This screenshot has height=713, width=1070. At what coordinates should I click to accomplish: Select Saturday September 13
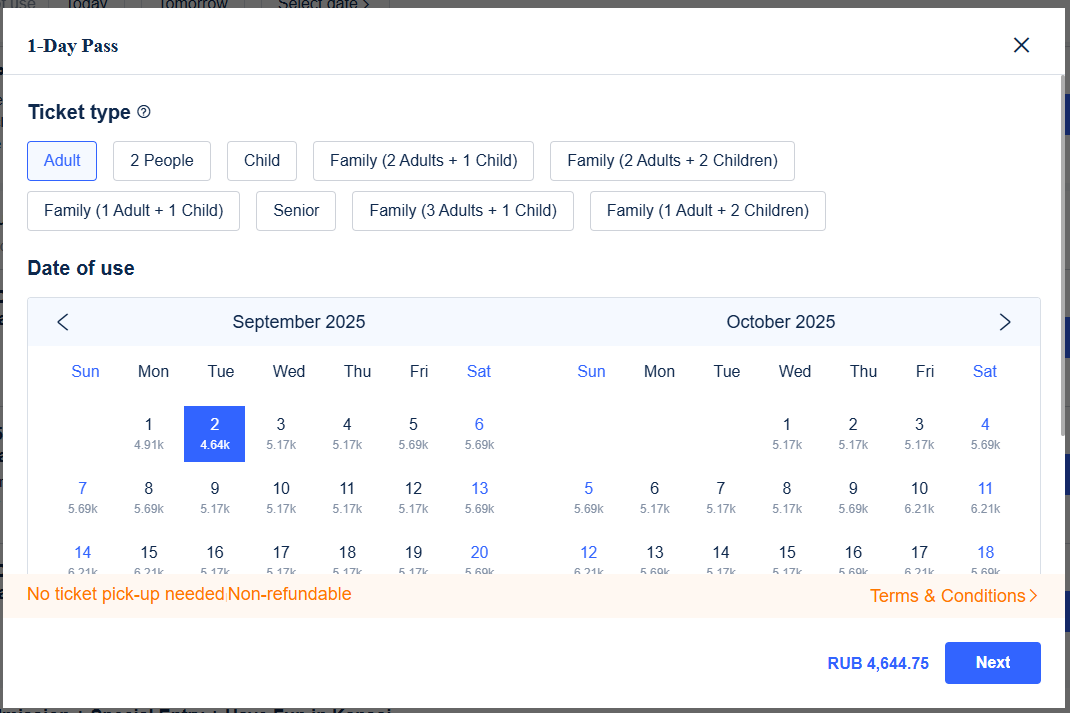(479, 498)
